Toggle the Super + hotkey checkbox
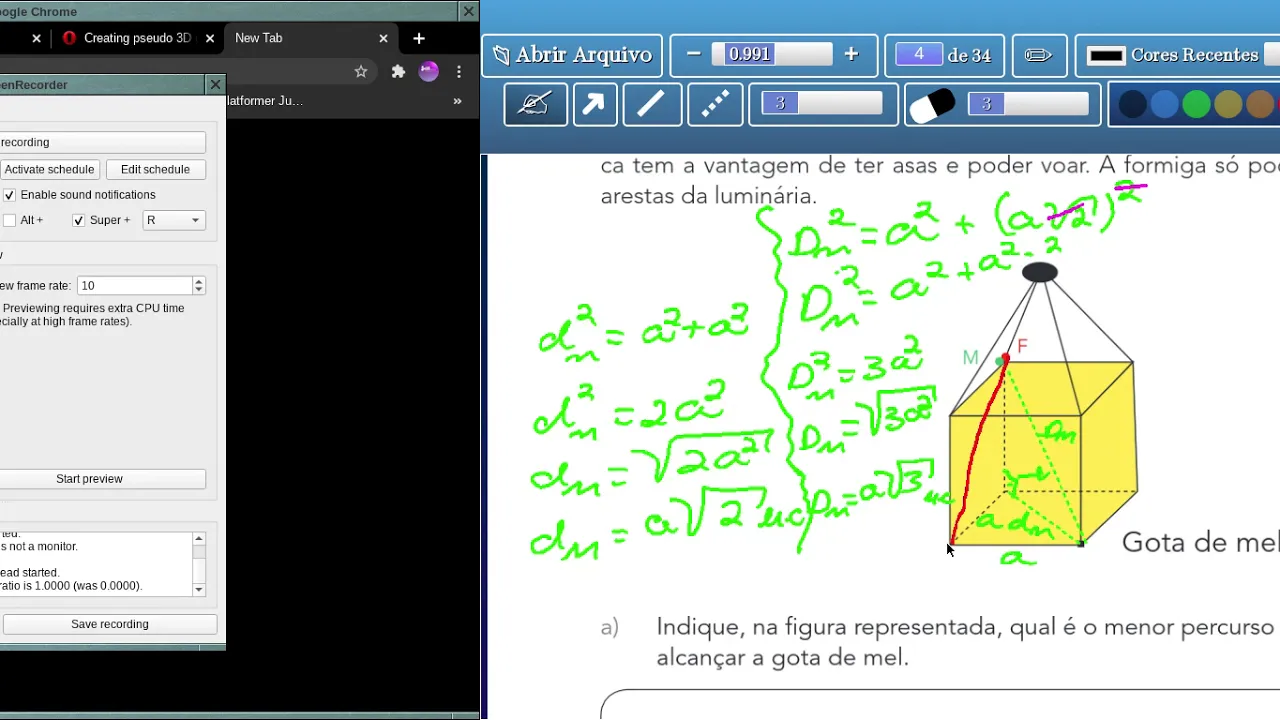Viewport: 1280px width, 720px height. click(78, 220)
